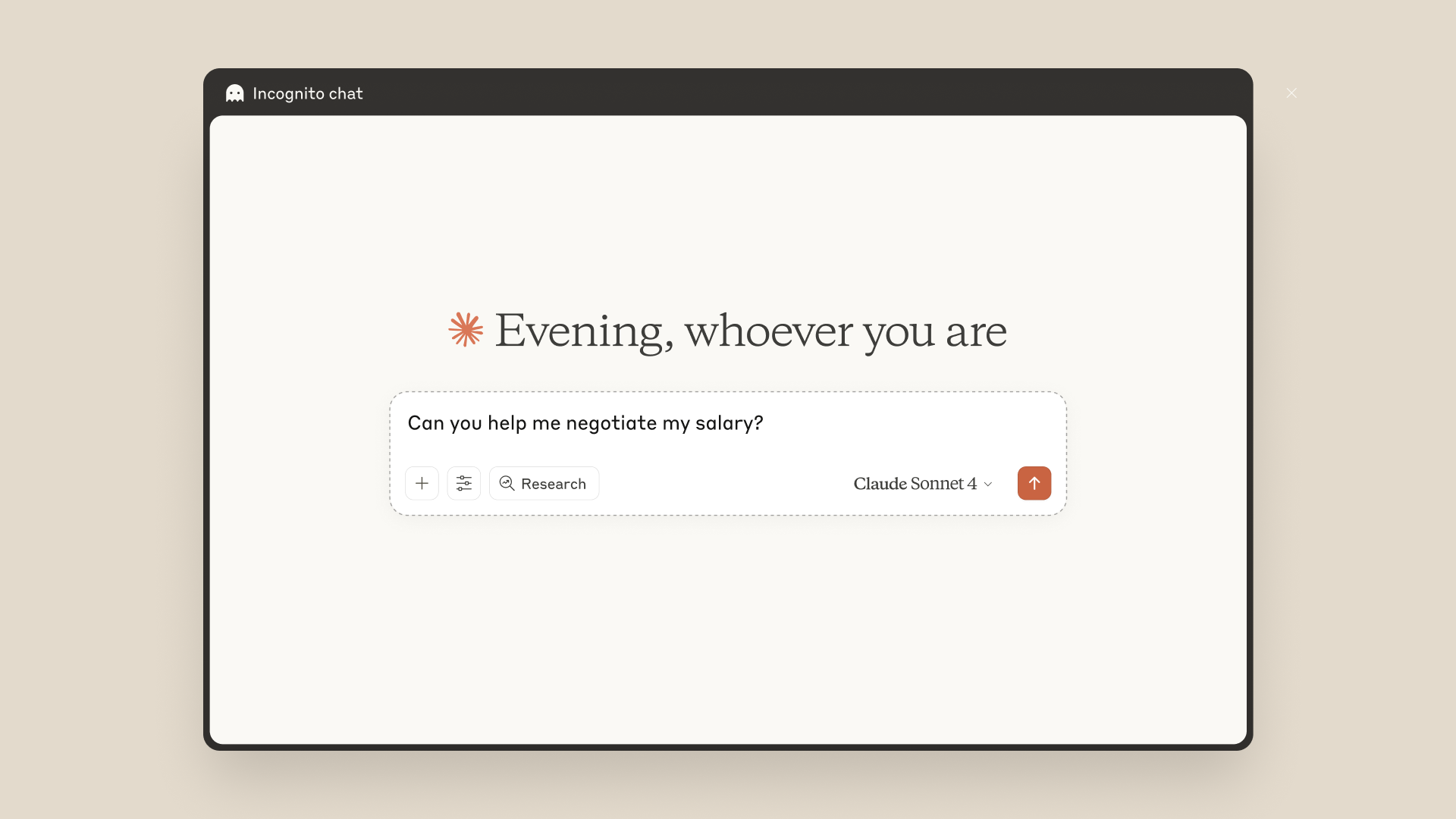Click the X icon to close incognito chat
Screen dimensions: 1456x819
(x=1291, y=93)
